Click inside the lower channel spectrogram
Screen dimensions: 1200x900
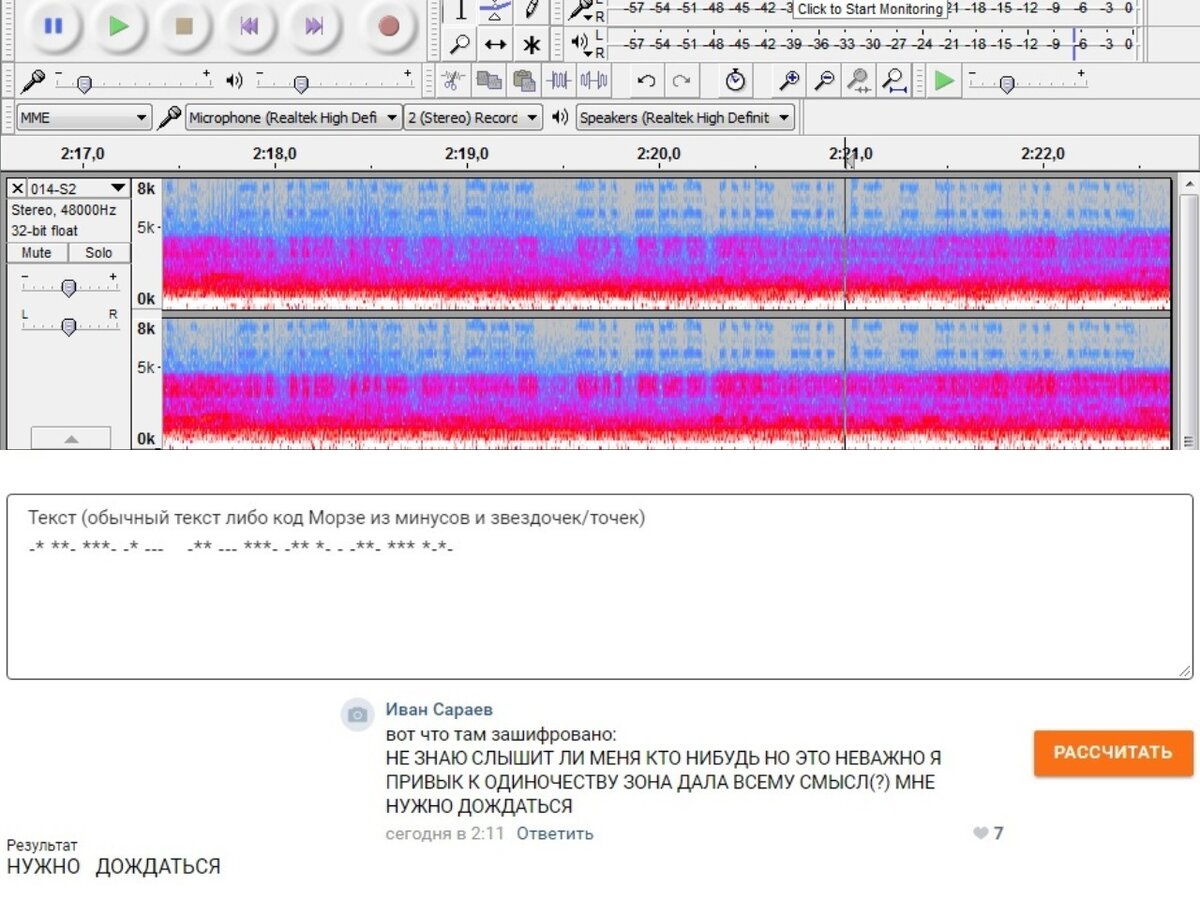[666, 383]
